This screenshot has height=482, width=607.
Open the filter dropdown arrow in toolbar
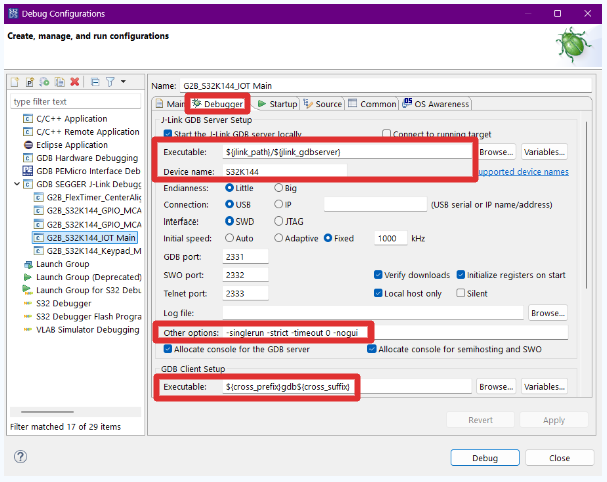pyautogui.click(x=123, y=82)
